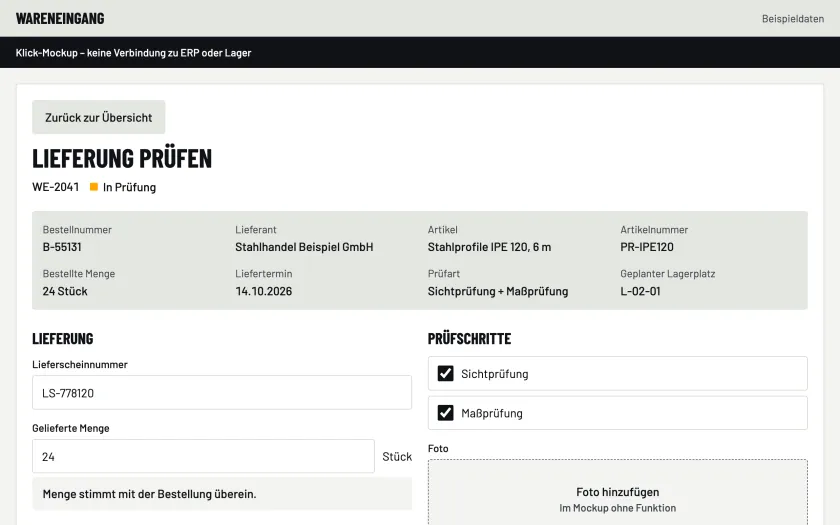Select the WE-2041 delivery ID text
This screenshot has height=525, width=840.
click(x=55, y=186)
